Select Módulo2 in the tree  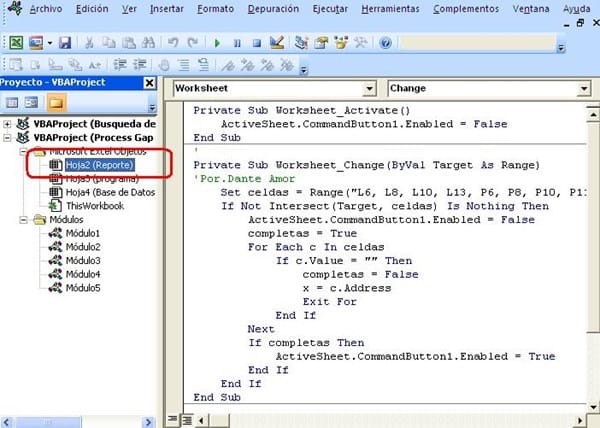[x=83, y=247]
